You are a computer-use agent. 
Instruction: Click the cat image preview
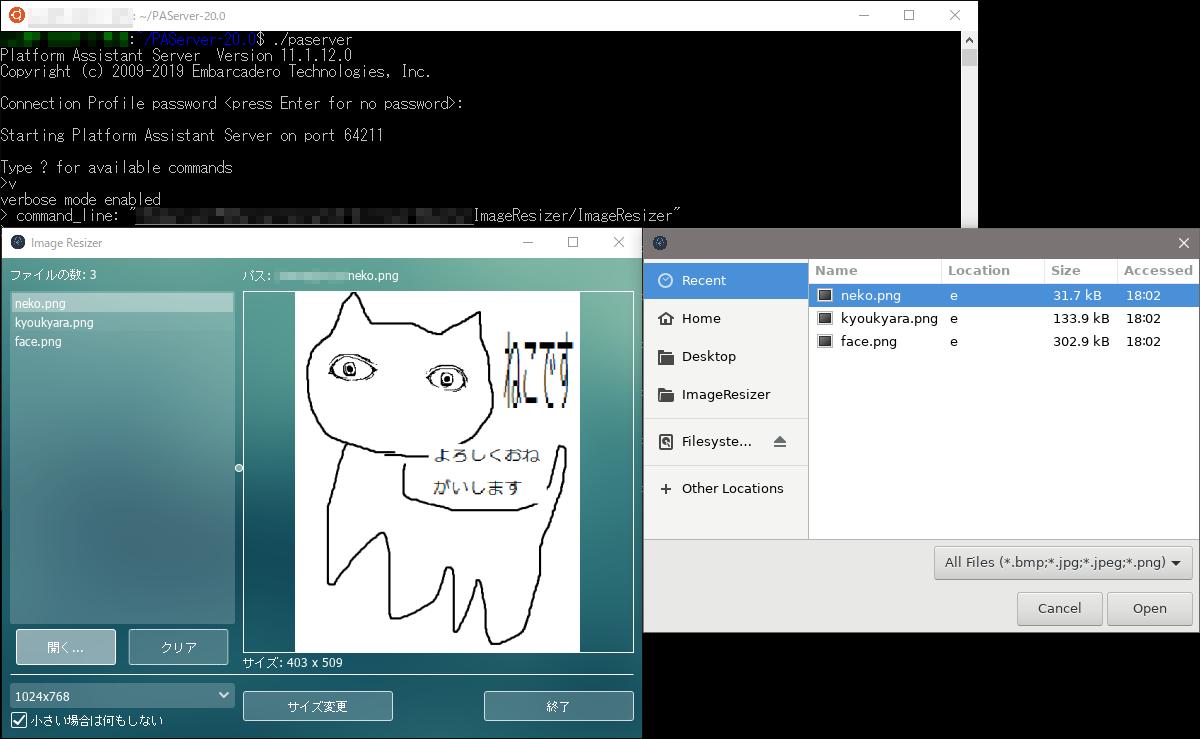pos(438,472)
